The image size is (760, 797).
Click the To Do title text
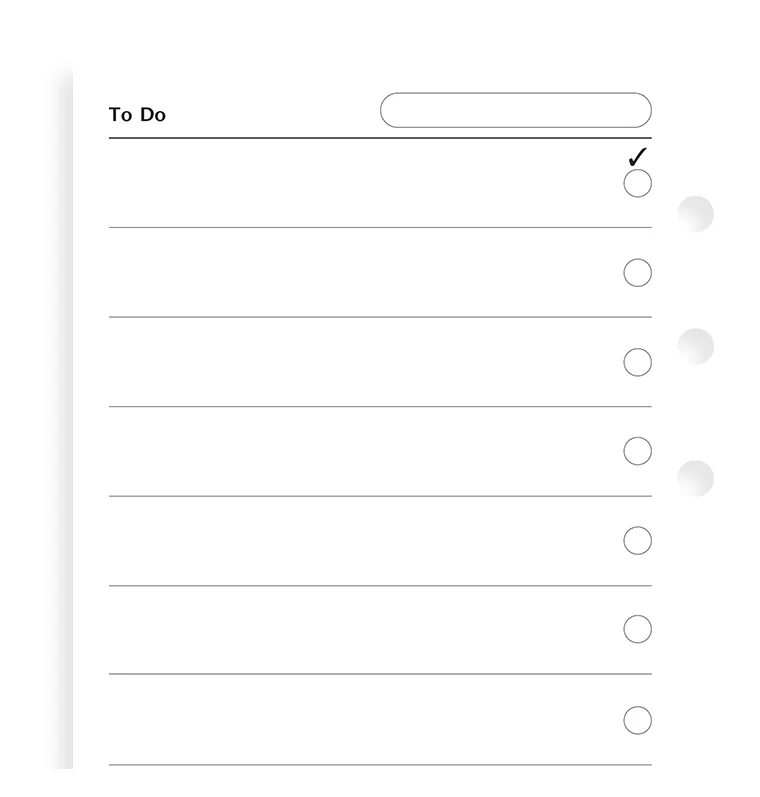tap(137, 115)
